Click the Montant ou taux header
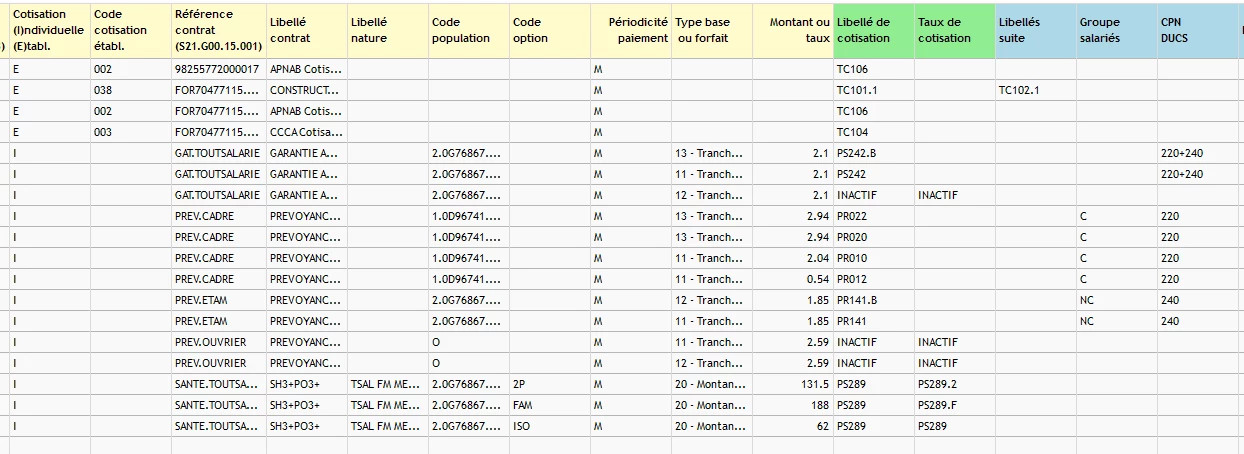 pyautogui.click(x=792, y=30)
